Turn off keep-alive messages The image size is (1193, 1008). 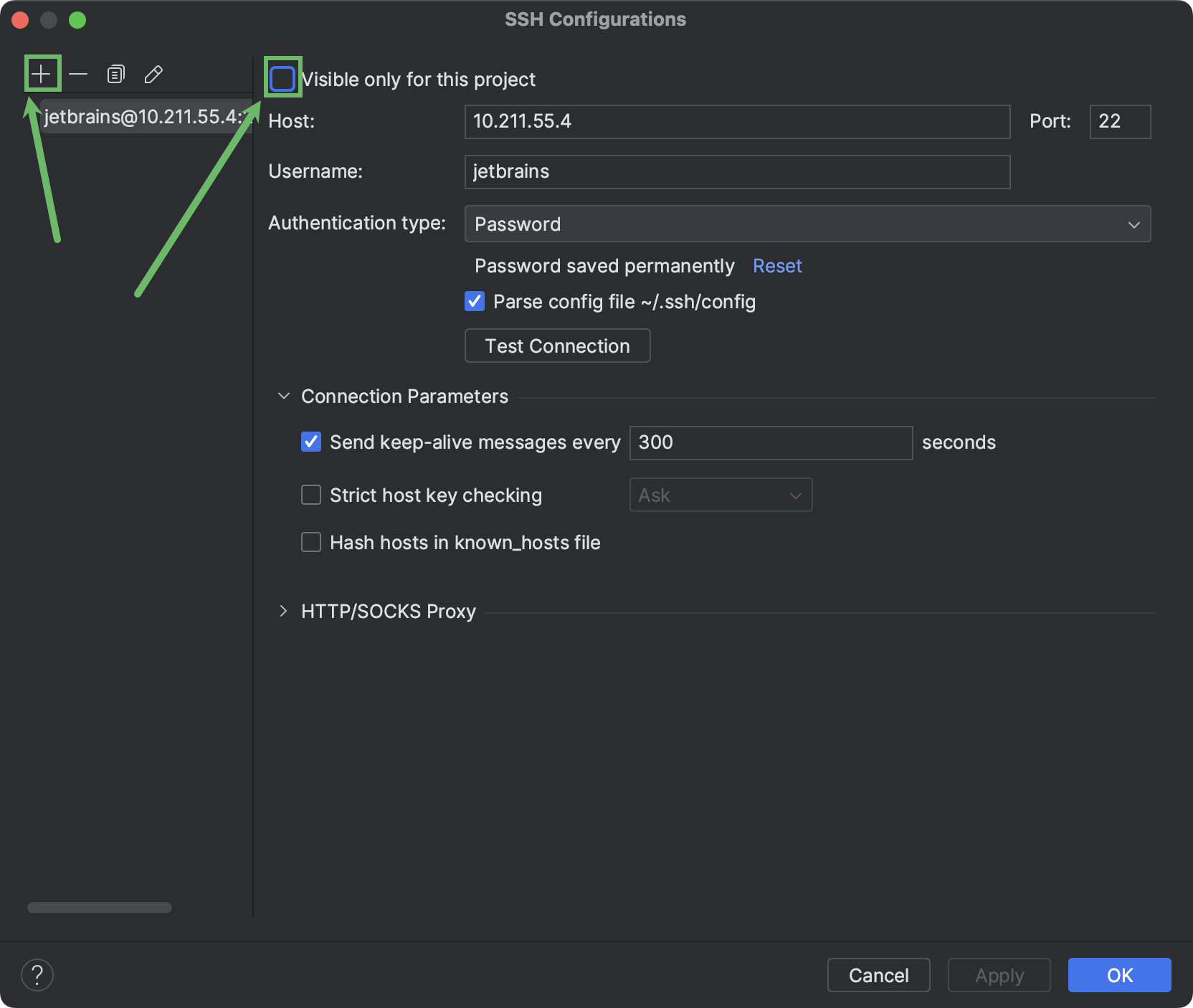(x=310, y=442)
